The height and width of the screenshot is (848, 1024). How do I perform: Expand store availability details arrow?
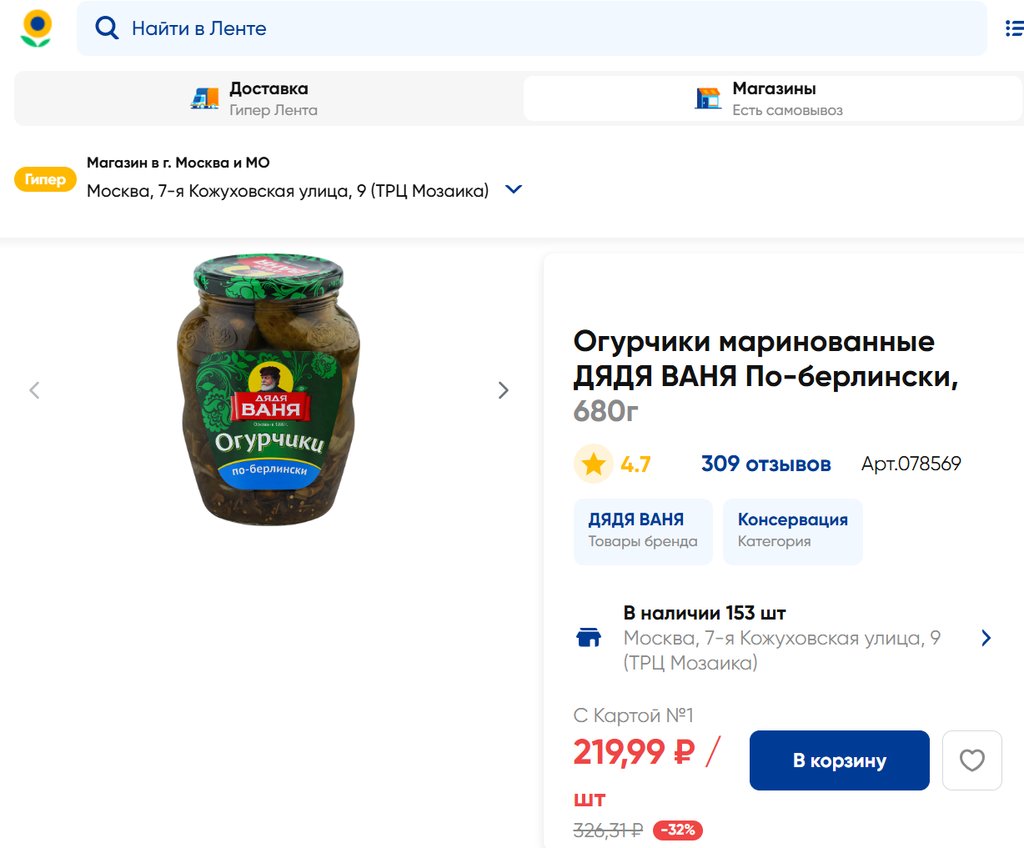[986, 638]
